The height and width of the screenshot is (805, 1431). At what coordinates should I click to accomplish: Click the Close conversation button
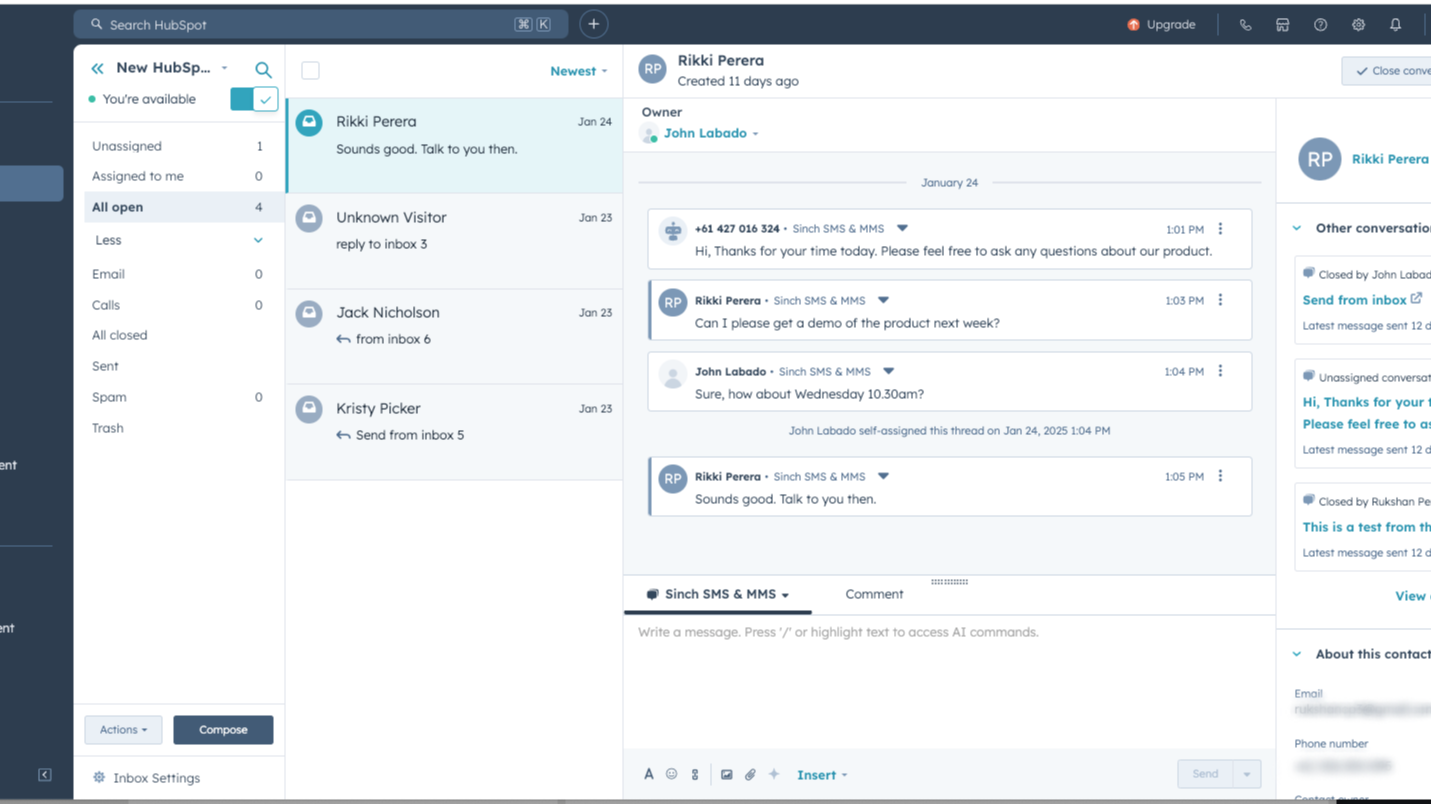1387,71
